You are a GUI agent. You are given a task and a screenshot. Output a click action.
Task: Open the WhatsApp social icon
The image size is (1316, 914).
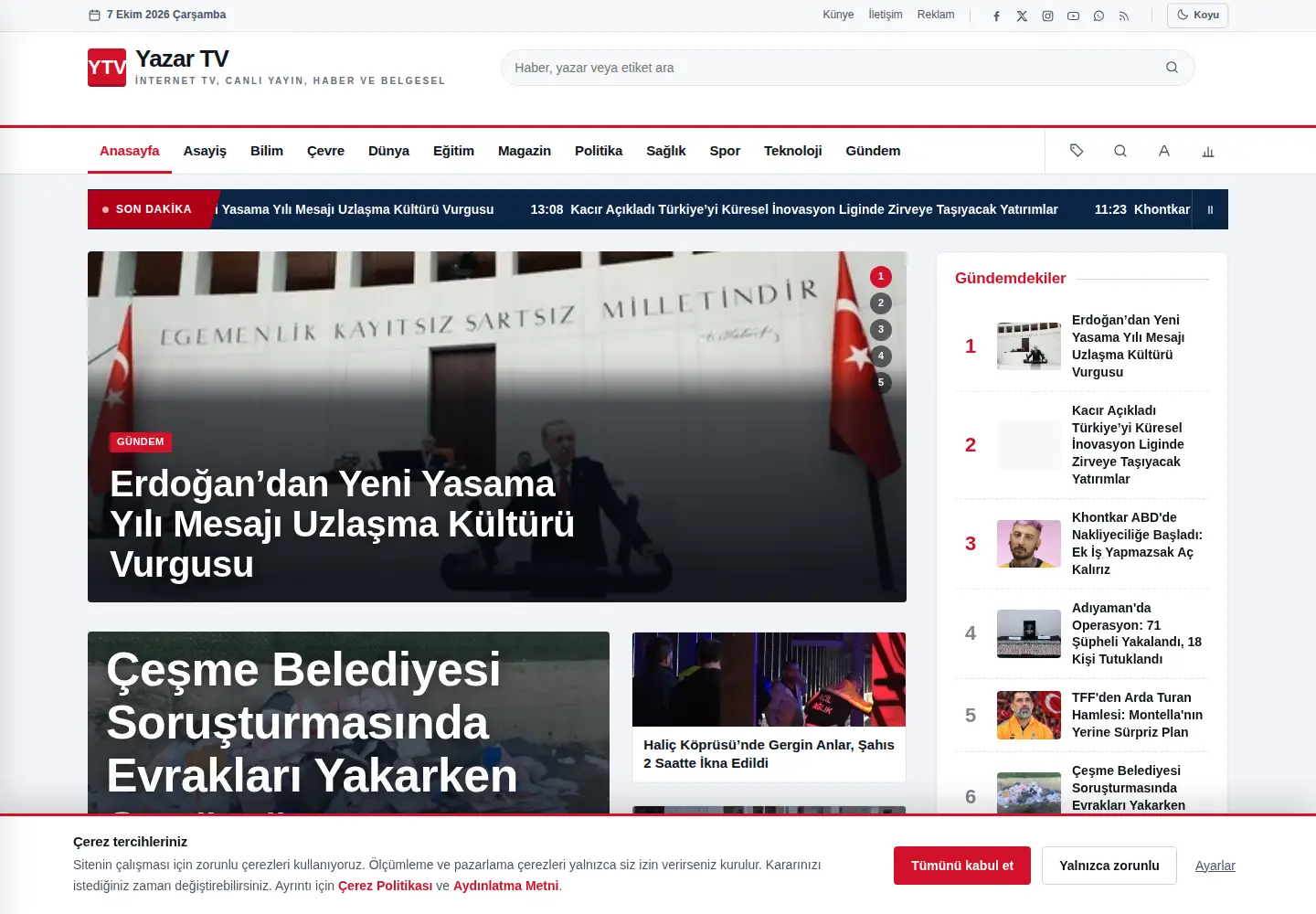1098,16
